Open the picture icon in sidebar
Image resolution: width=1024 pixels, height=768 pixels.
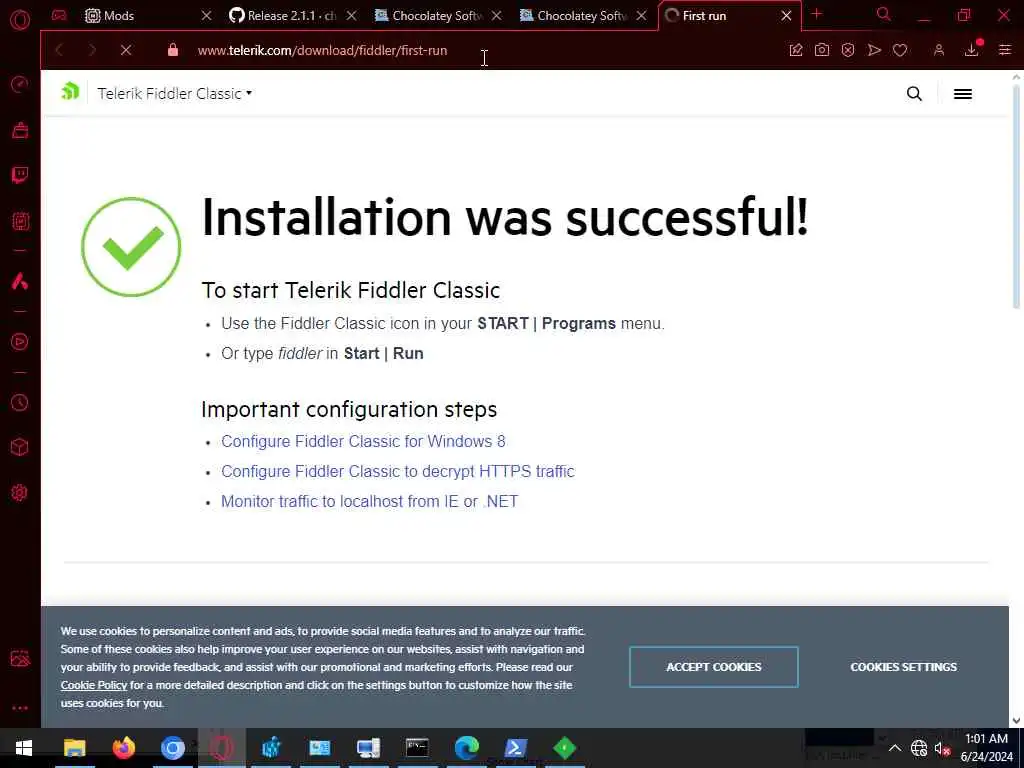coord(20,658)
